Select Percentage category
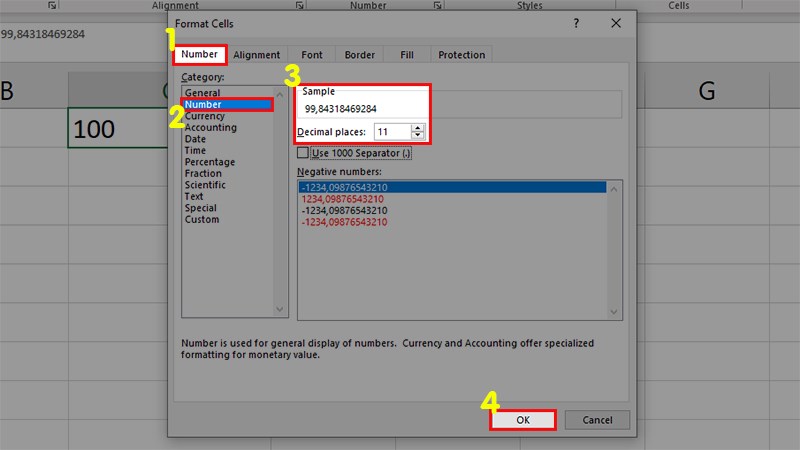 pos(210,162)
